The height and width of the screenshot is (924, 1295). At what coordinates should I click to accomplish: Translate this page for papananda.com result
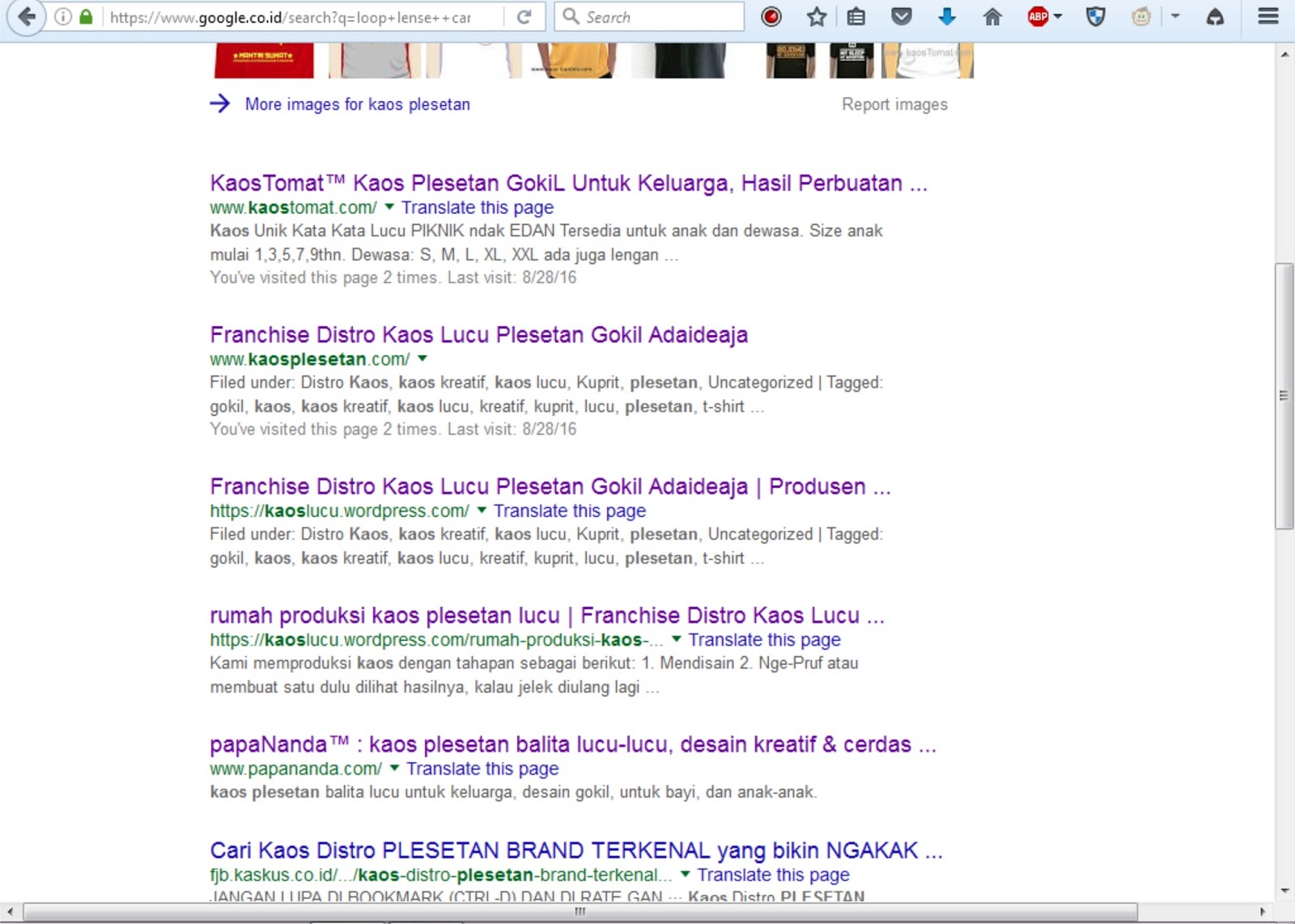tap(482, 769)
